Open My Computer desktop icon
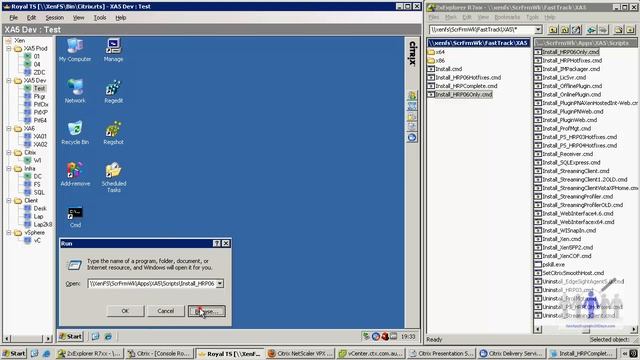 [75, 50]
